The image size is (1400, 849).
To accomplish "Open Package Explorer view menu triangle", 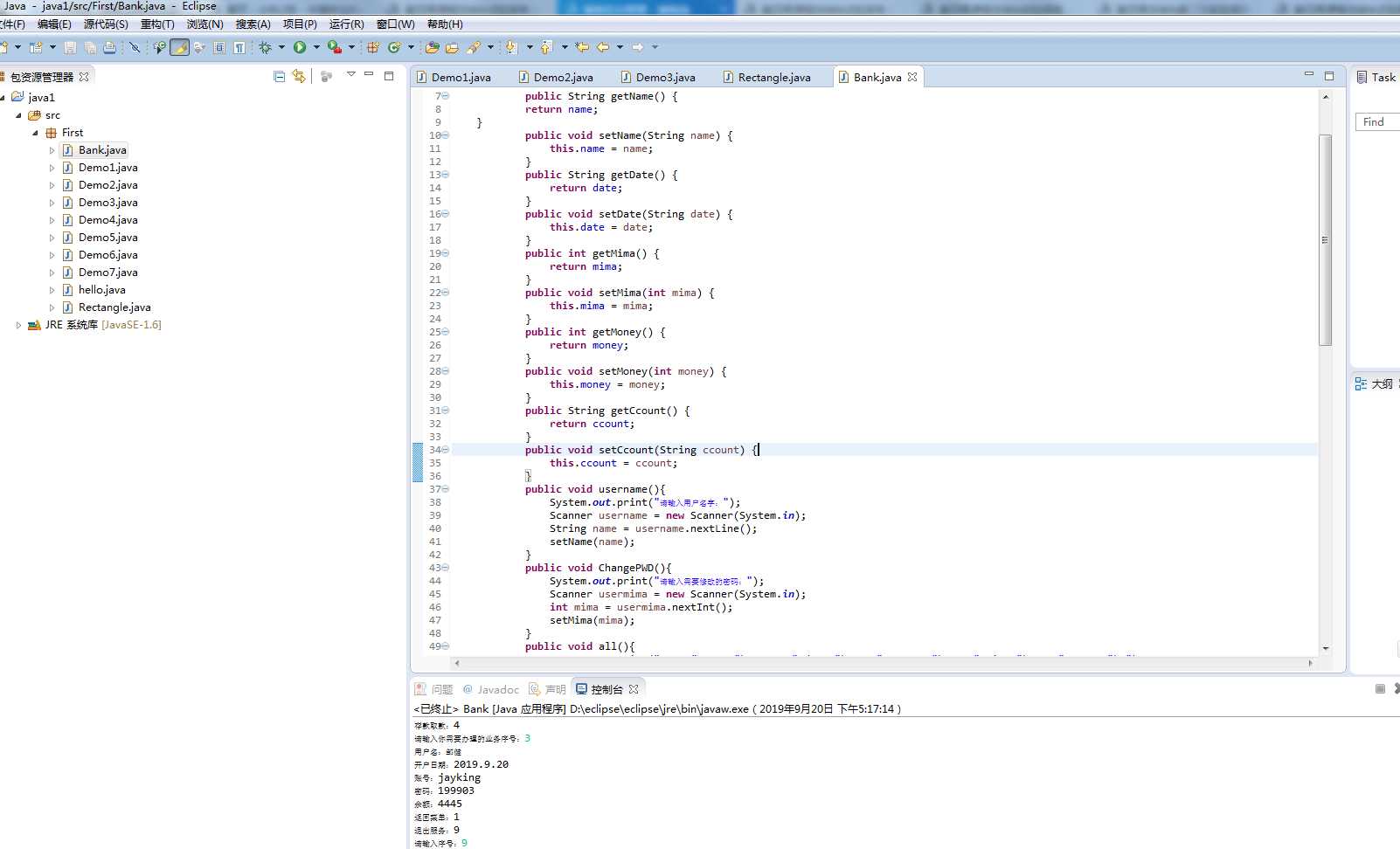I will point(351,75).
